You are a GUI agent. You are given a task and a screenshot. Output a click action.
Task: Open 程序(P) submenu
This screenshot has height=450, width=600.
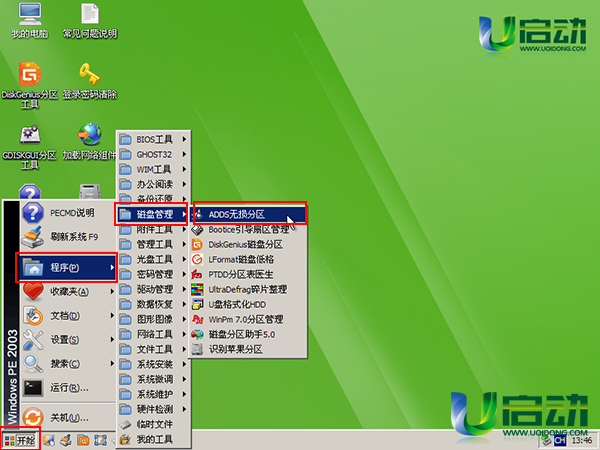pos(68,267)
